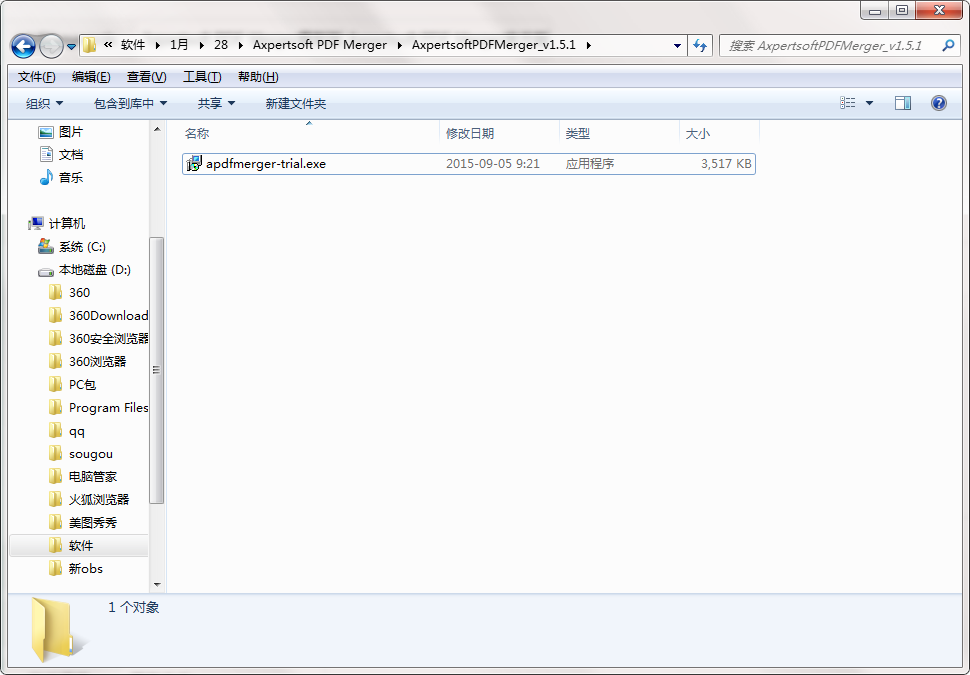Open the 工具(T) menu

pos(202,77)
